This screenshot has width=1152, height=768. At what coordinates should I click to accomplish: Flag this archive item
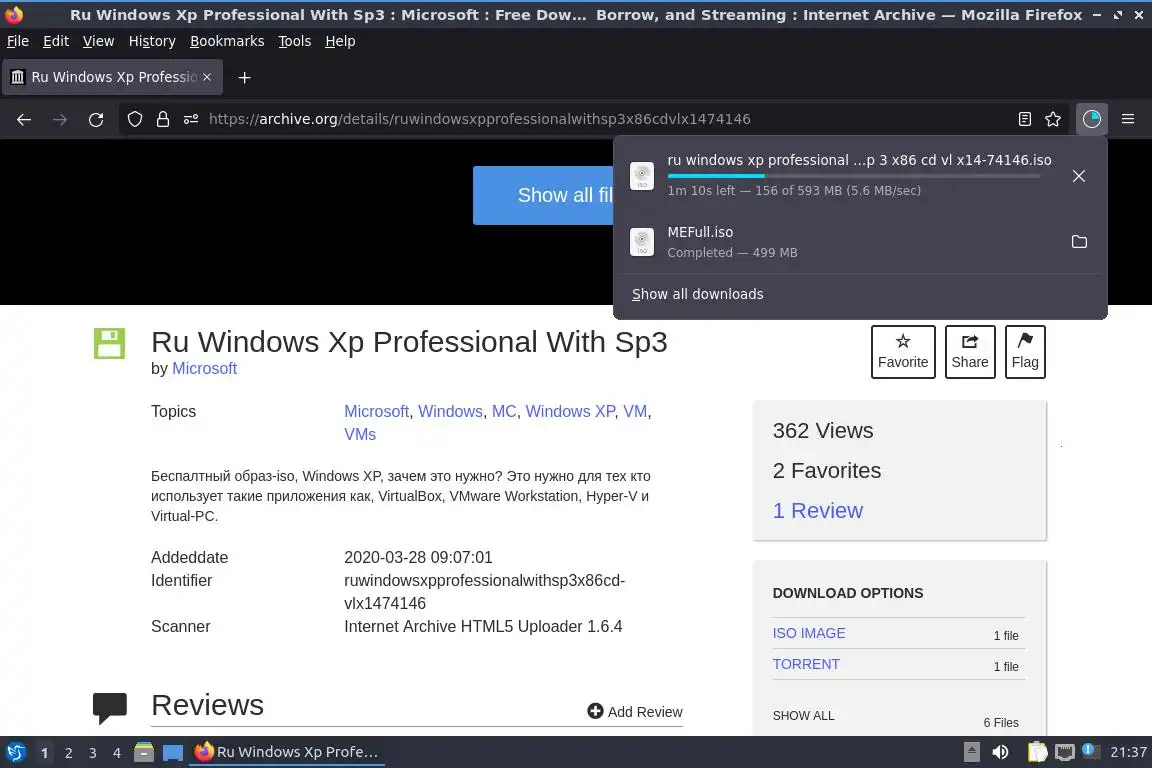click(x=1025, y=352)
